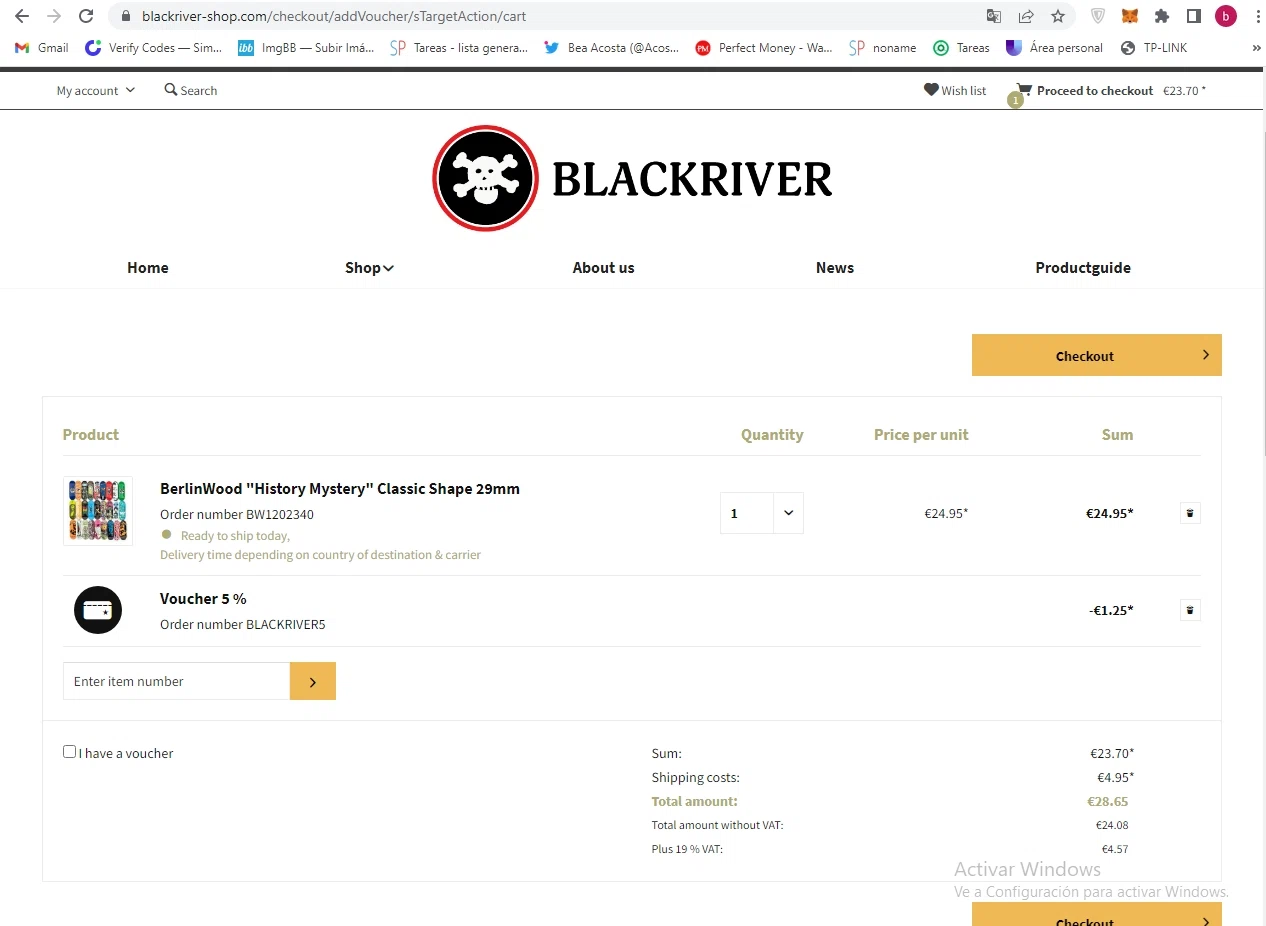The width and height of the screenshot is (1266, 926).
Task: Click the Total amount without VAT label
Action: pyautogui.click(x=717, y=825)
